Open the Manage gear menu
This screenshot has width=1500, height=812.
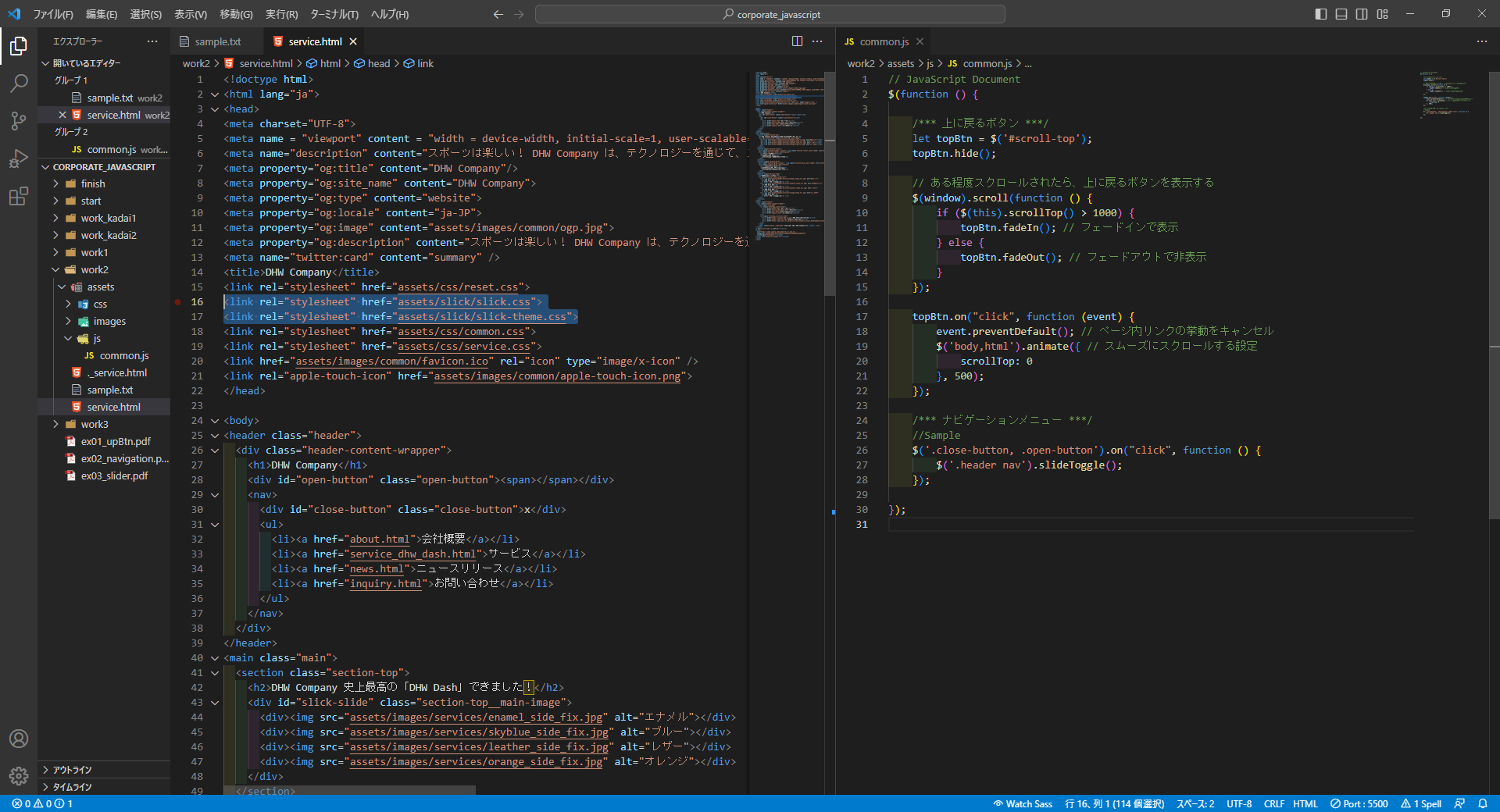[x=18, y=776]
